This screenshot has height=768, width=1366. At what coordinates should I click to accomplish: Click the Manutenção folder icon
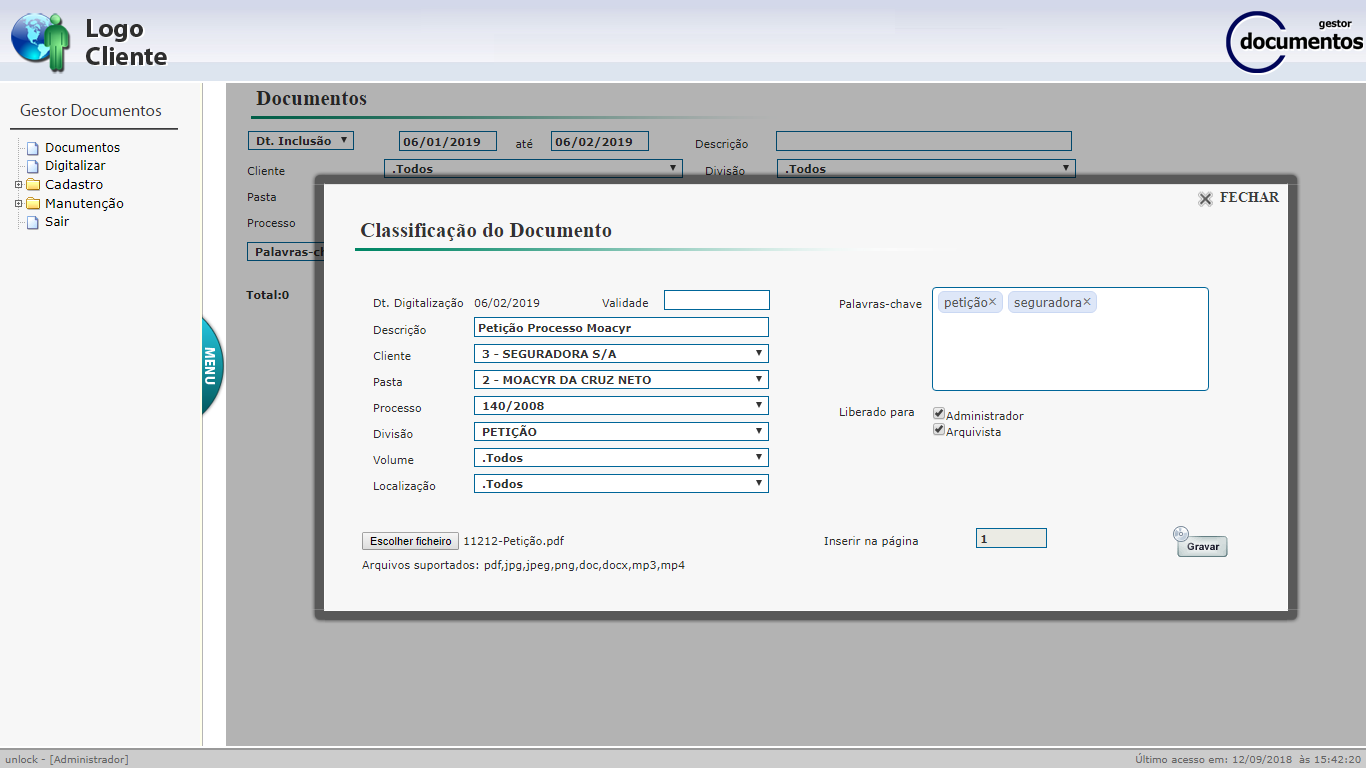(x=33, y=204)
